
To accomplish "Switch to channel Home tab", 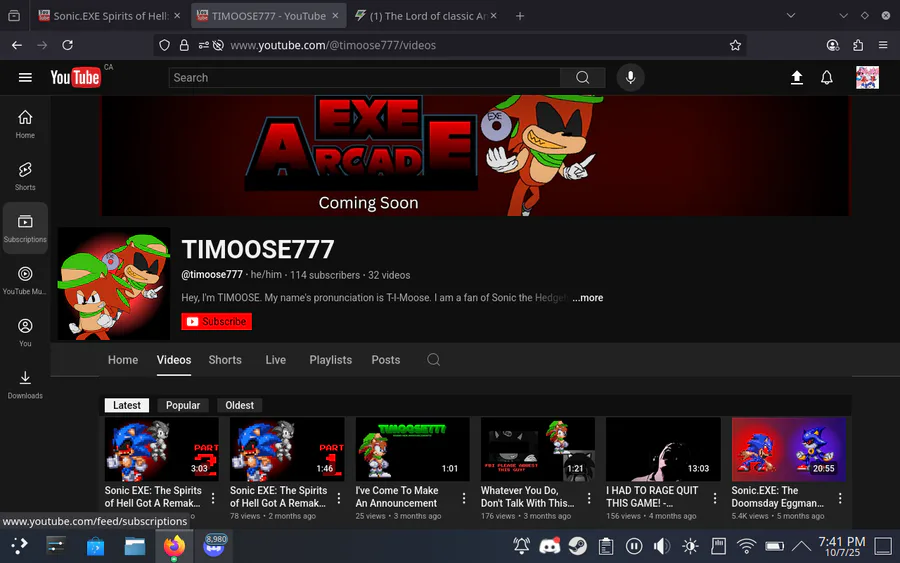I will coord(123,360).
